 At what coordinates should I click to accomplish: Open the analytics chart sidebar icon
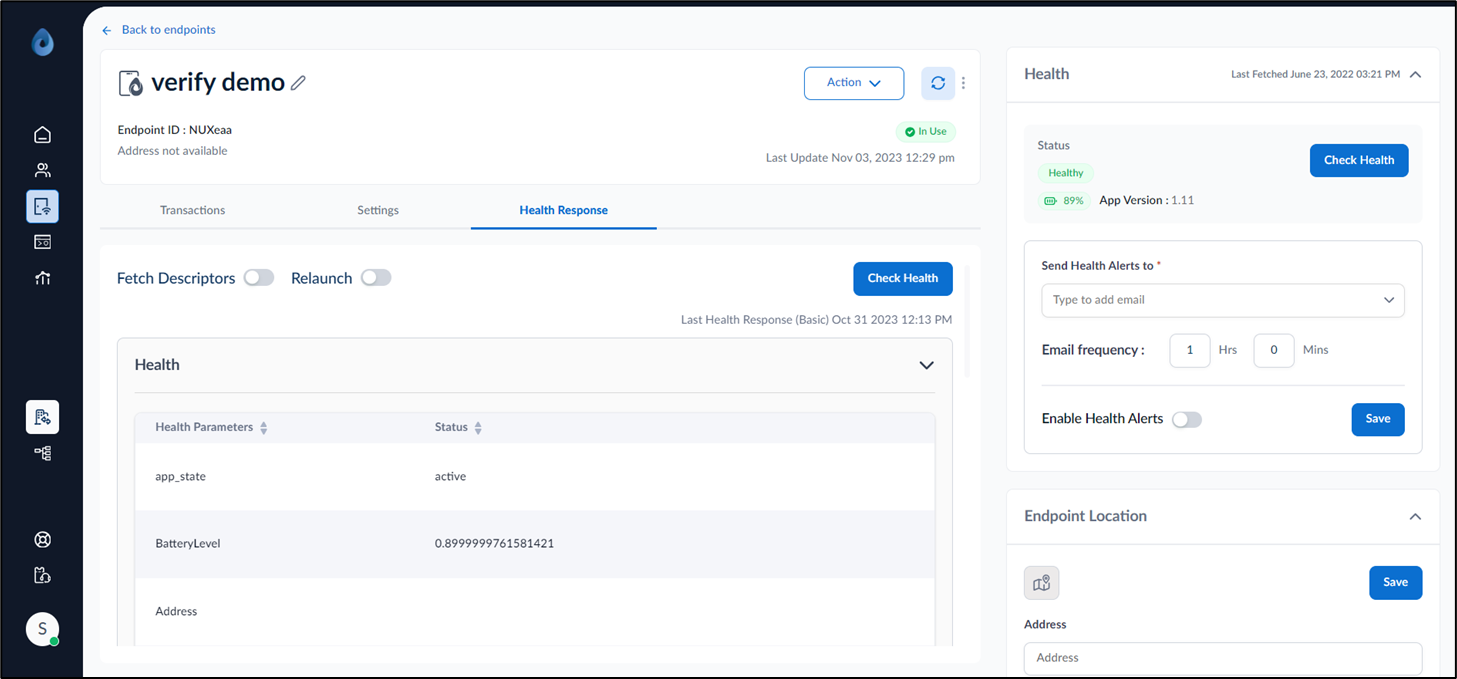[x=42, y=278]
